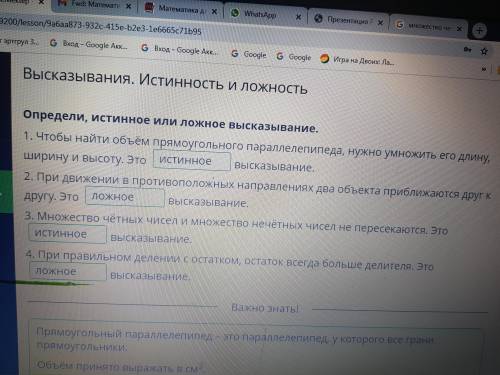Close the Gmail tab
This screenshot has width=500, height=375.
(128, 6)
